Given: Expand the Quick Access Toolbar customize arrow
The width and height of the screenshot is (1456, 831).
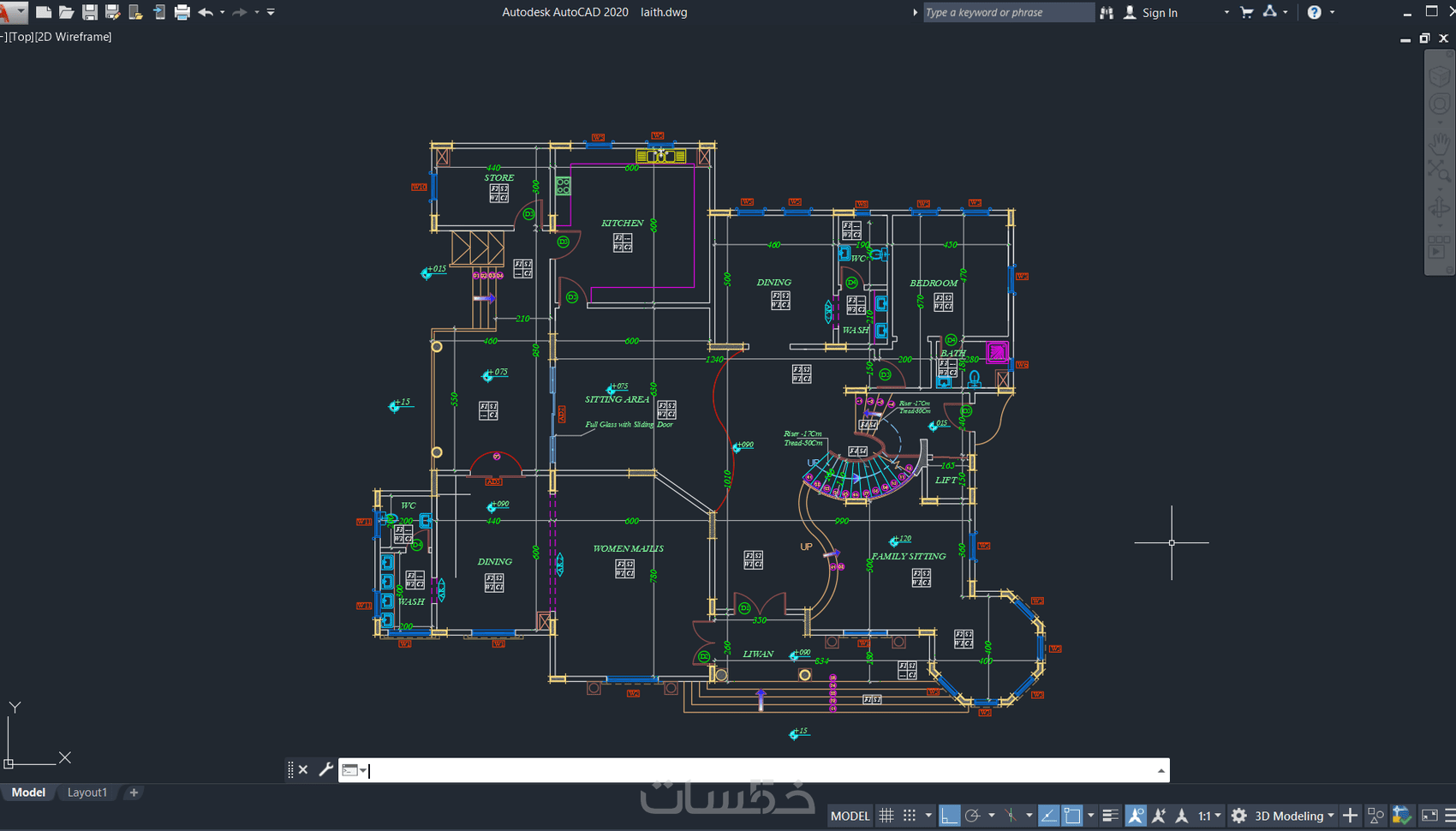Looking at the screenshot, I should pos(271,12).
